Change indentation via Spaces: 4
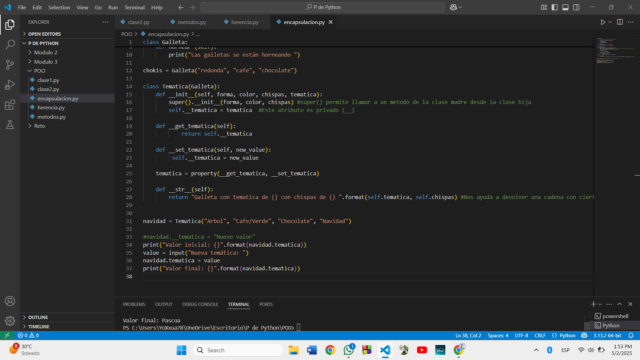Viewport: 640px width, 360px height. (498, 336)
